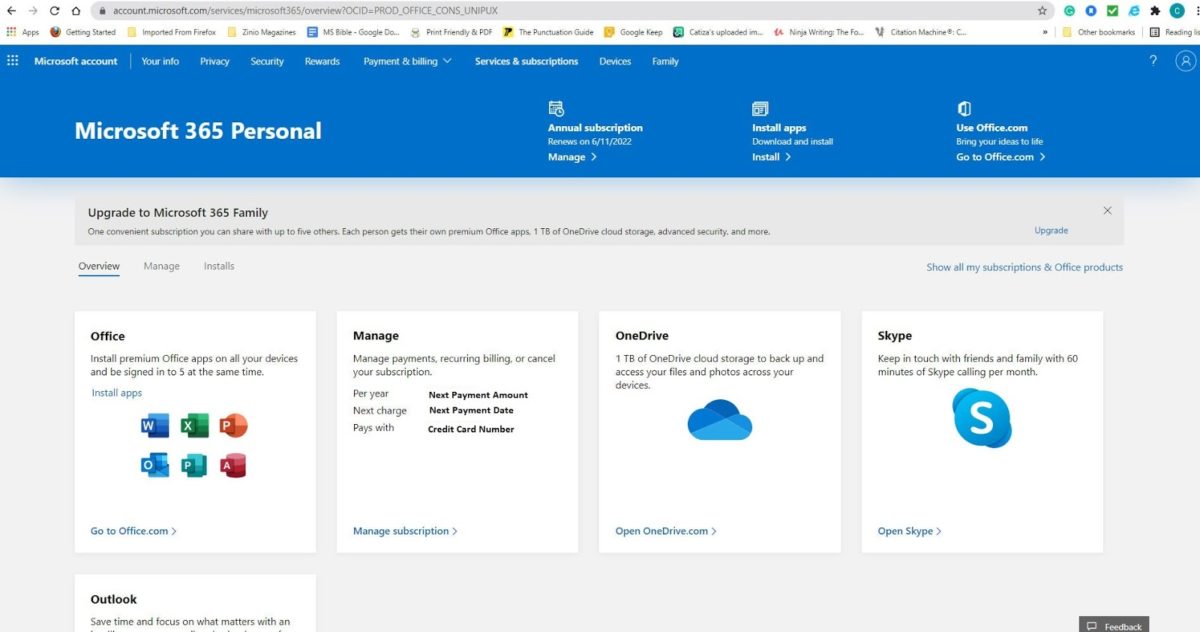Reload the page with the refresh icon
Screen dimensions: 1200x632
pyautogui.click(x=55, y=11)
